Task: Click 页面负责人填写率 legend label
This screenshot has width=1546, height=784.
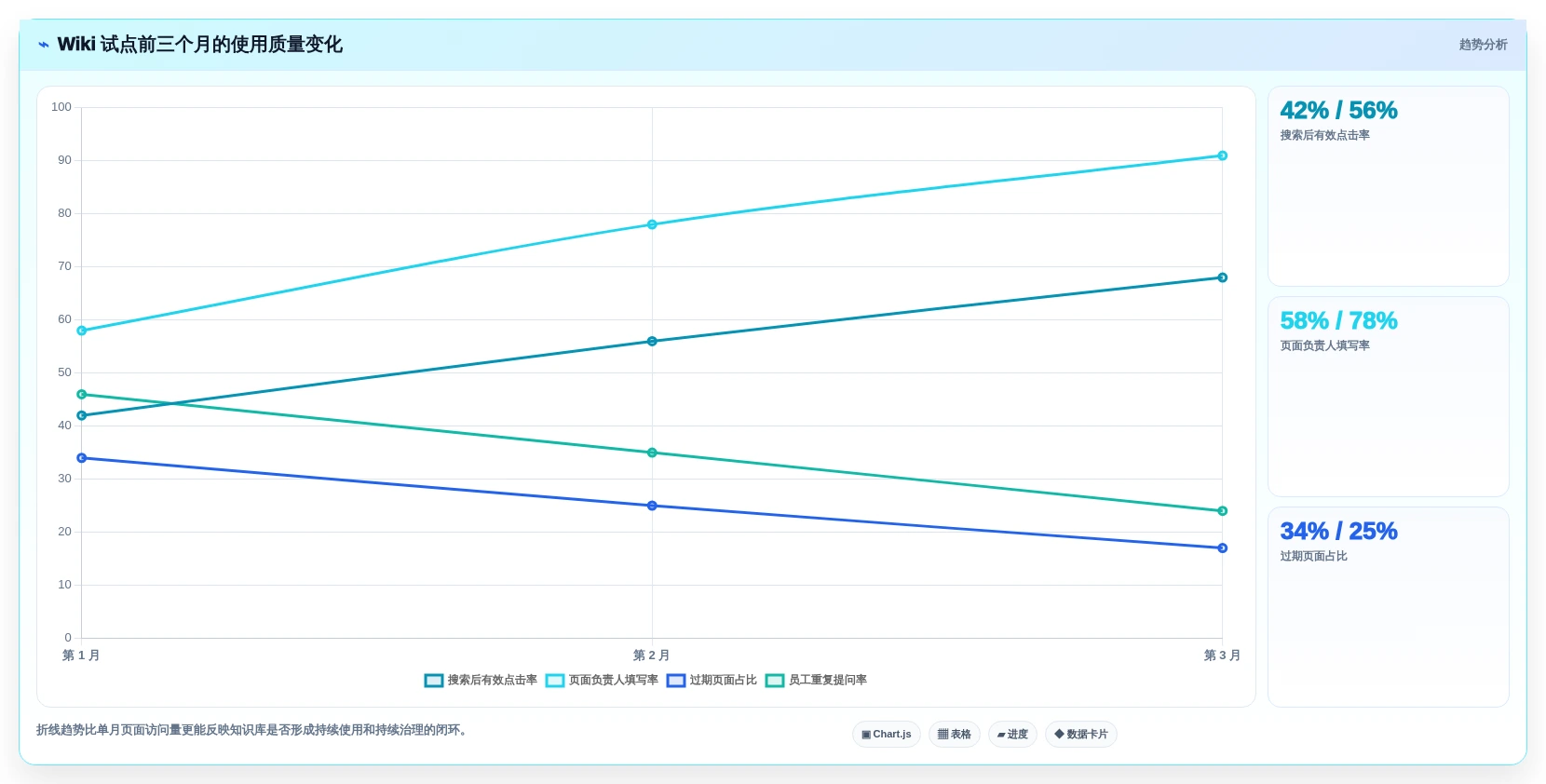Action: (613, 681)
